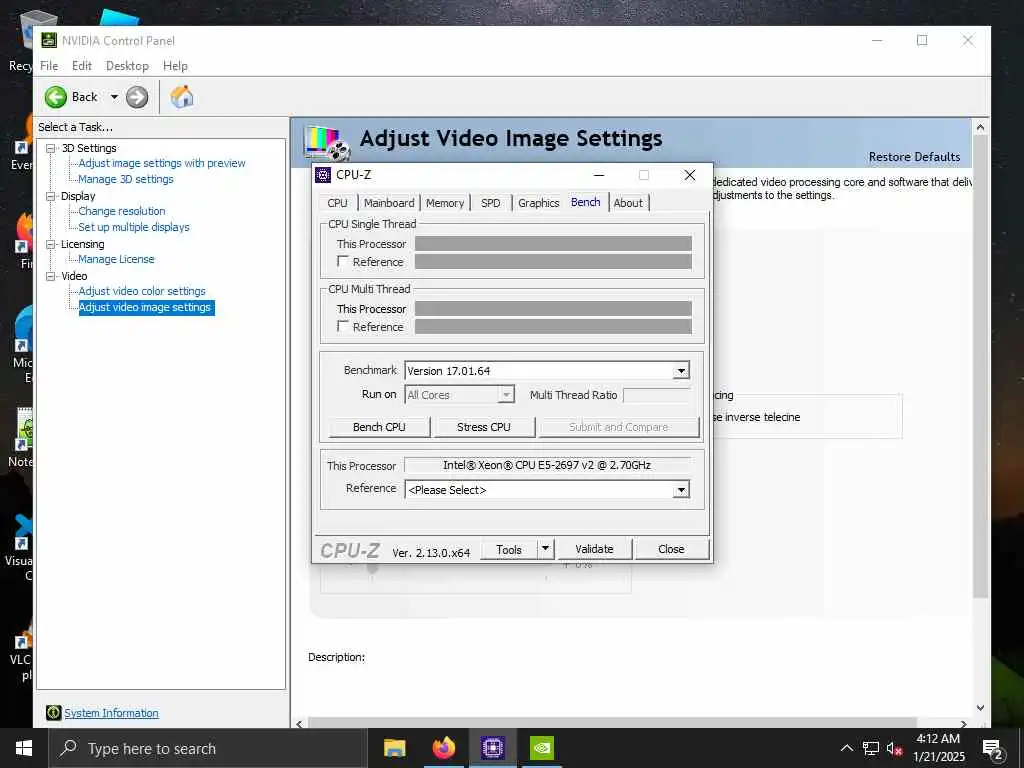The width and height of the screenshot is (1024, 768).
Task: Click the Validate button
Action: [594, 549]
